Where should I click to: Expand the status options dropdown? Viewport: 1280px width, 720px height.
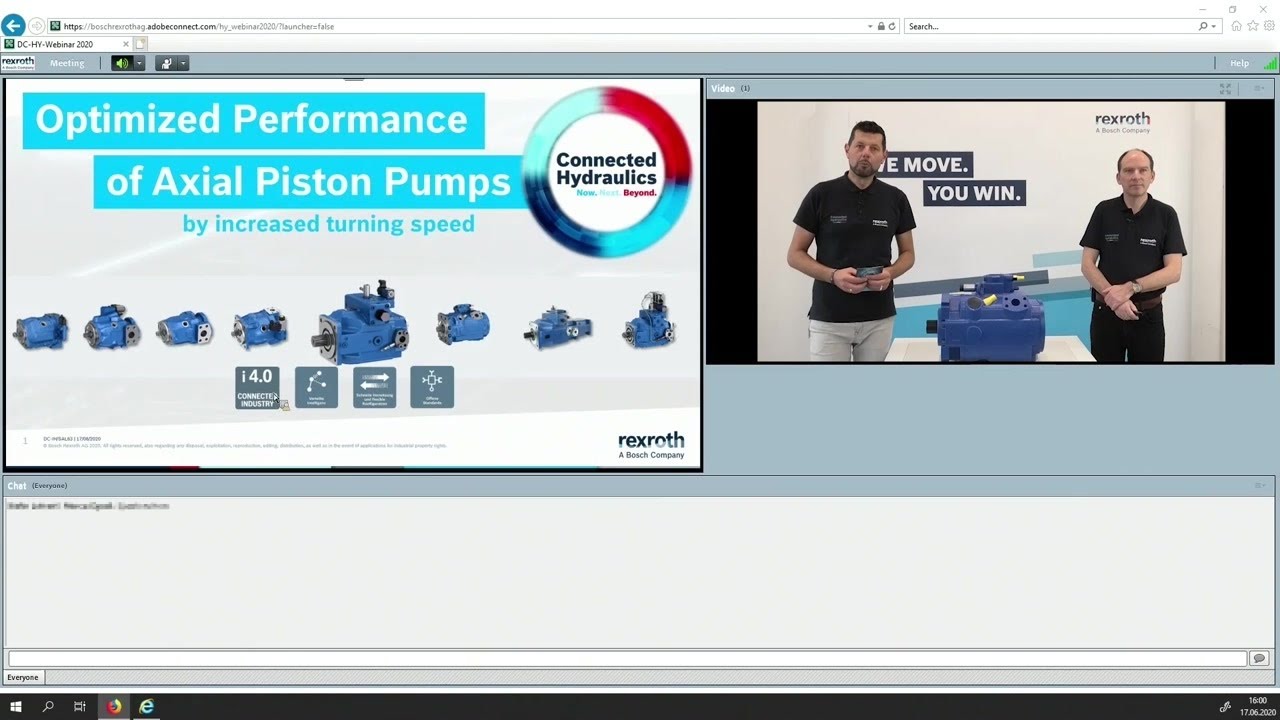pos(184,63)
